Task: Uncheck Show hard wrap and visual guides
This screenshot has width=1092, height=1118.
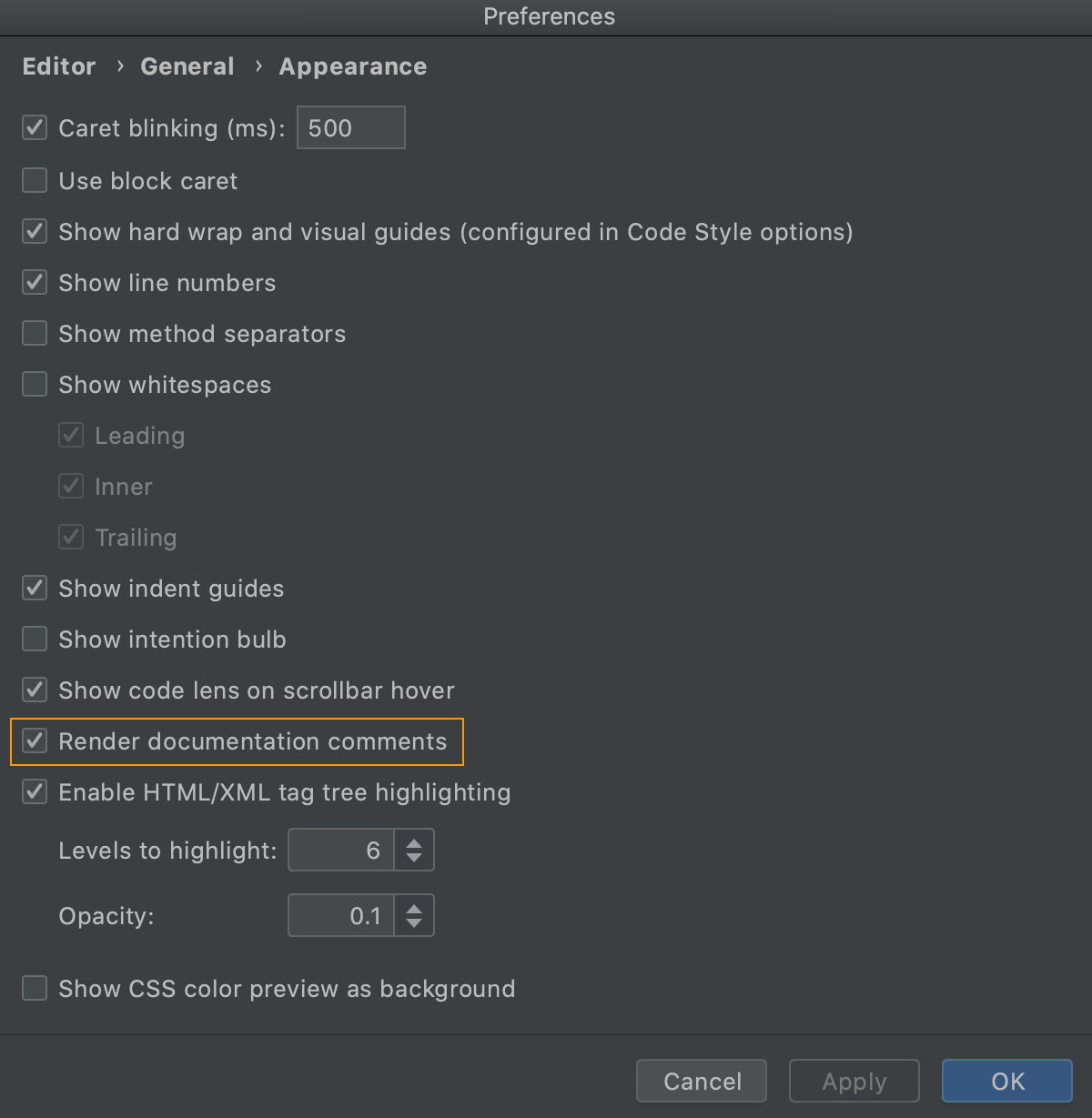Action: [x=35, y=231]
